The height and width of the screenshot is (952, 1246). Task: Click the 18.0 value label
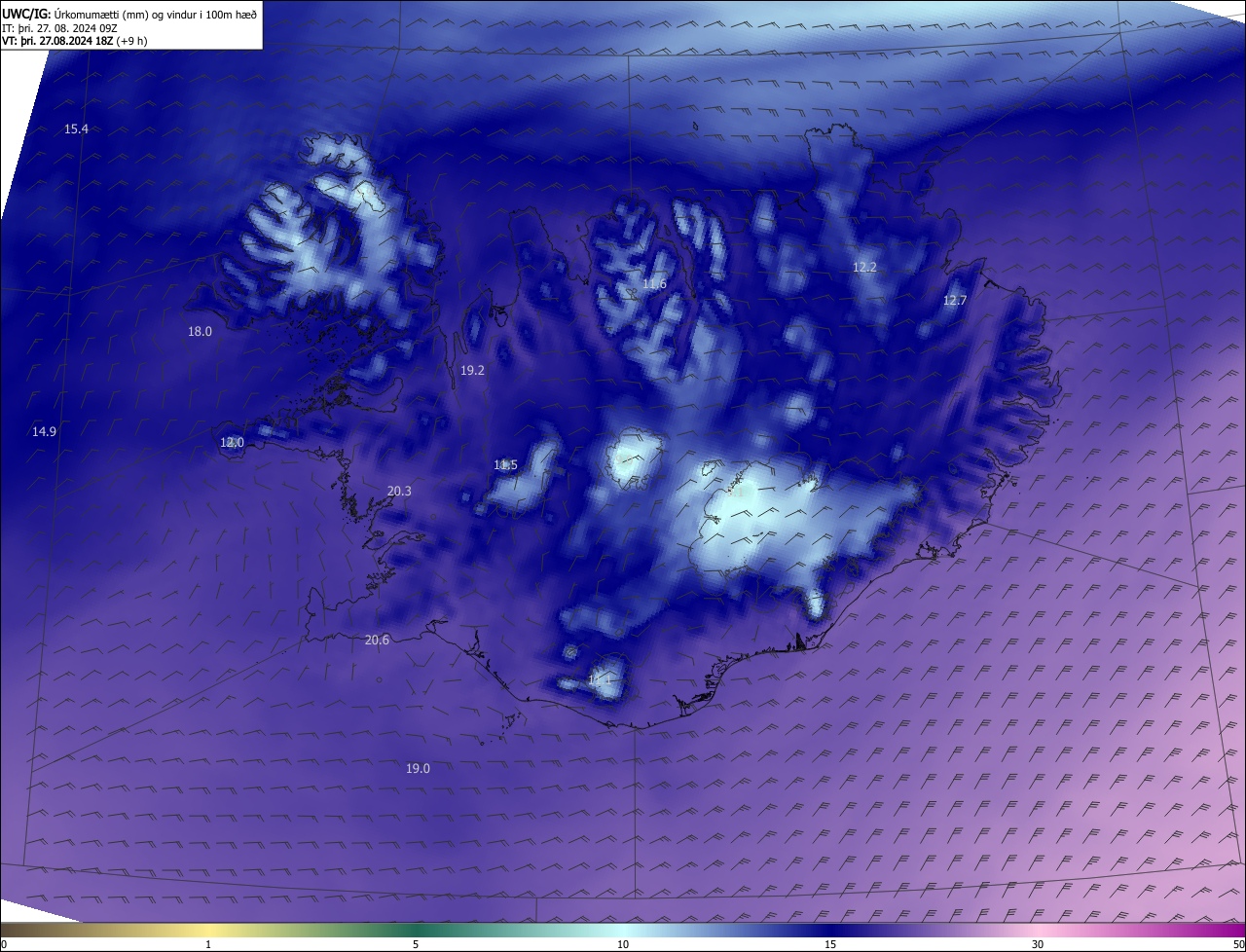coord(200,331)
